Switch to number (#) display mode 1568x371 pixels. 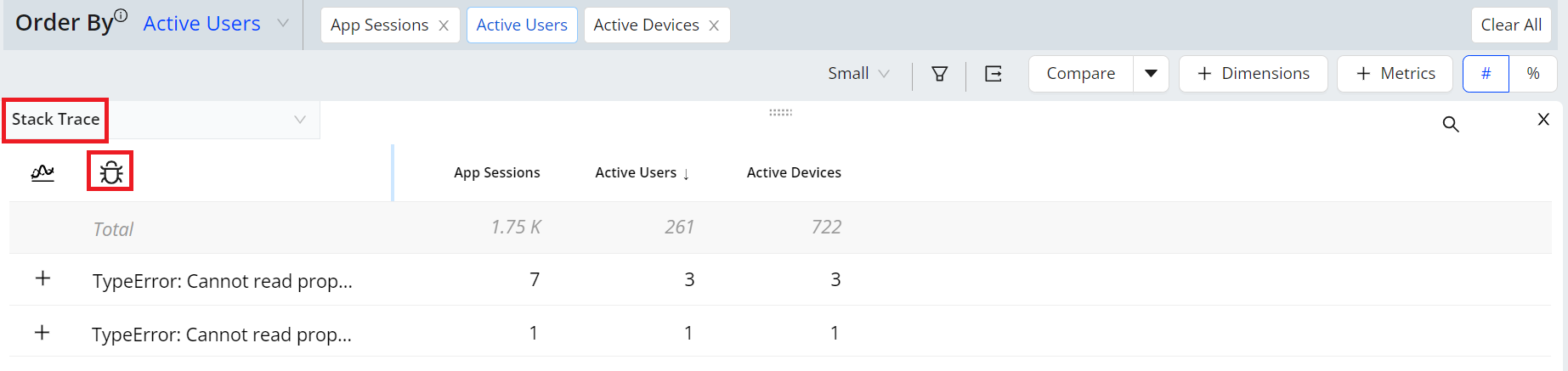tap(1486, 74)
